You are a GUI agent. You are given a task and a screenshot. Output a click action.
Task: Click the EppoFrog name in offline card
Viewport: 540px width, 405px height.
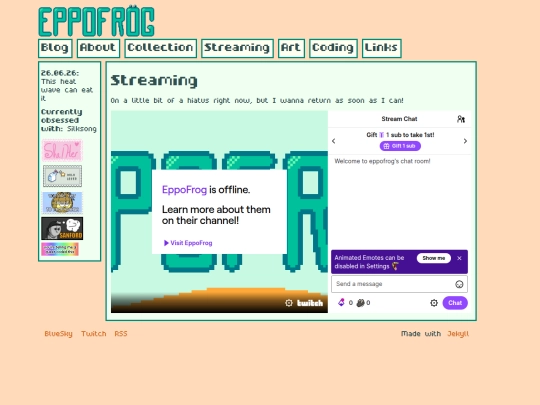pyautogui.click(x=184, y=189)
